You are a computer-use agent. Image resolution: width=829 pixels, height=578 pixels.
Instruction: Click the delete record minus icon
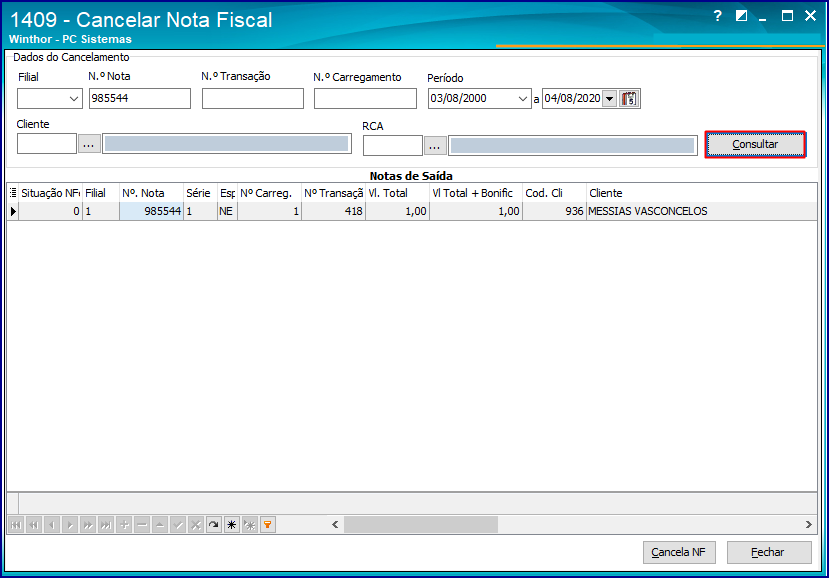tap(142, 525)
